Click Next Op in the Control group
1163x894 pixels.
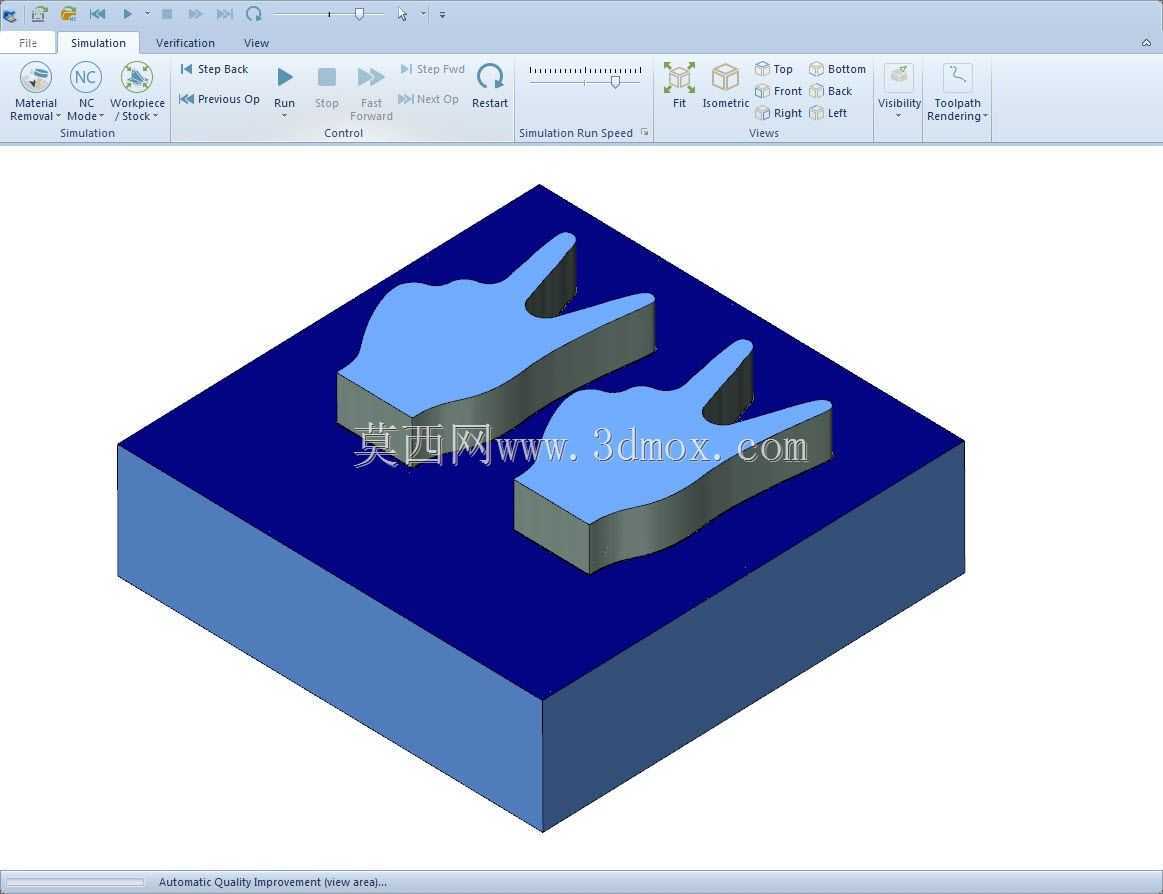[428, 99]
